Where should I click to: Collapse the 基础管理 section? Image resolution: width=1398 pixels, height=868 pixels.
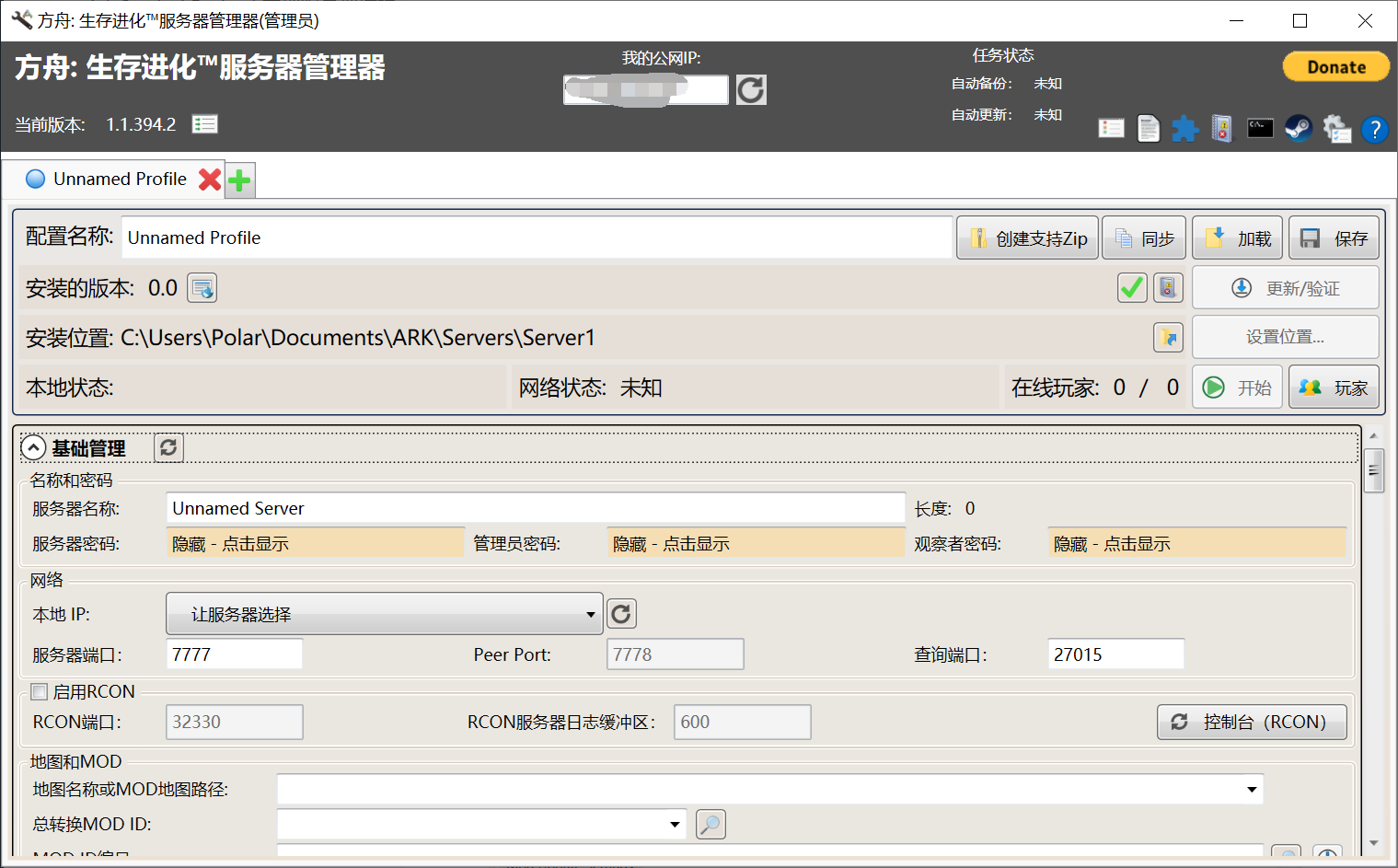(33, 447)
